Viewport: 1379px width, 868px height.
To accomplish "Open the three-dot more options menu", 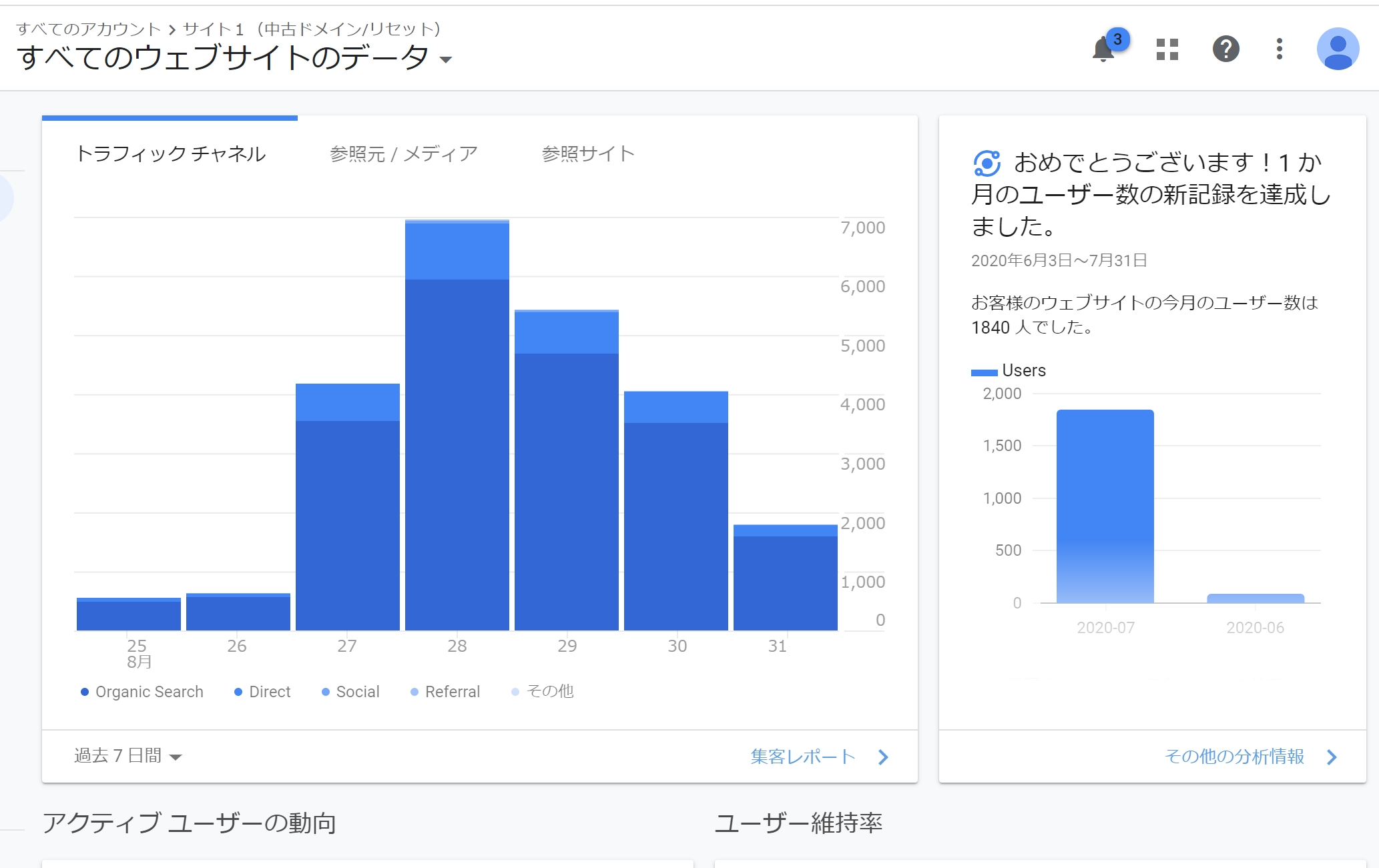I will 1279,49.
